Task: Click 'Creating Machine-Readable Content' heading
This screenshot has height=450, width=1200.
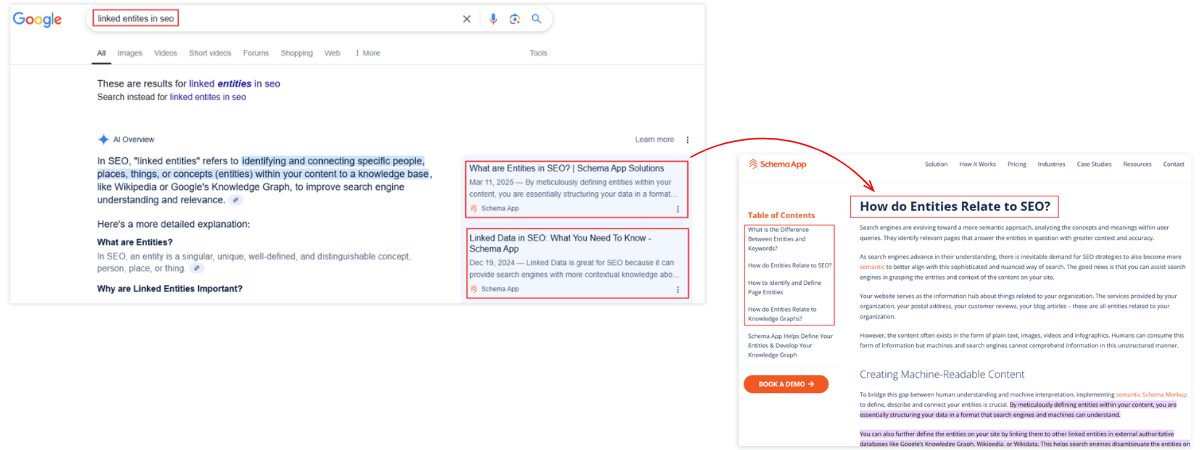Action: [x=942, y=374]
